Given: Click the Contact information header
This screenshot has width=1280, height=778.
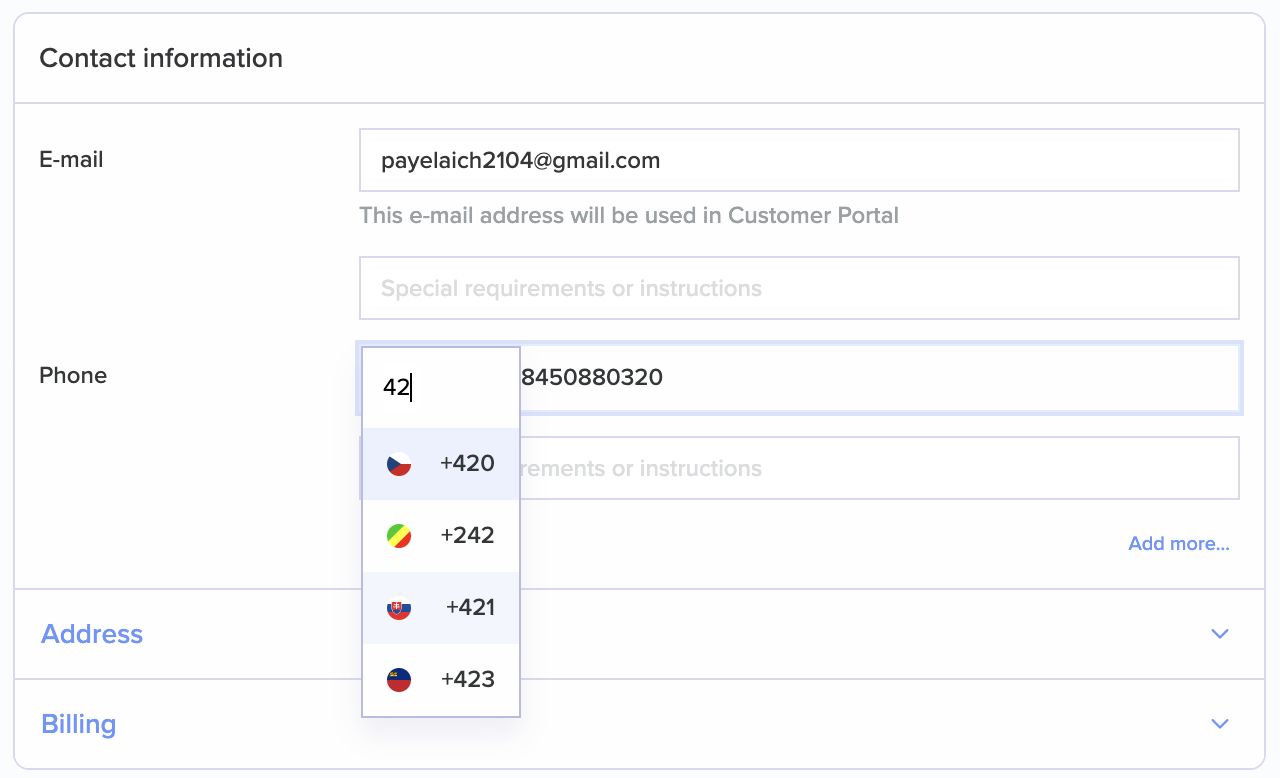Looking at the screenshot, I should point(161,58).
